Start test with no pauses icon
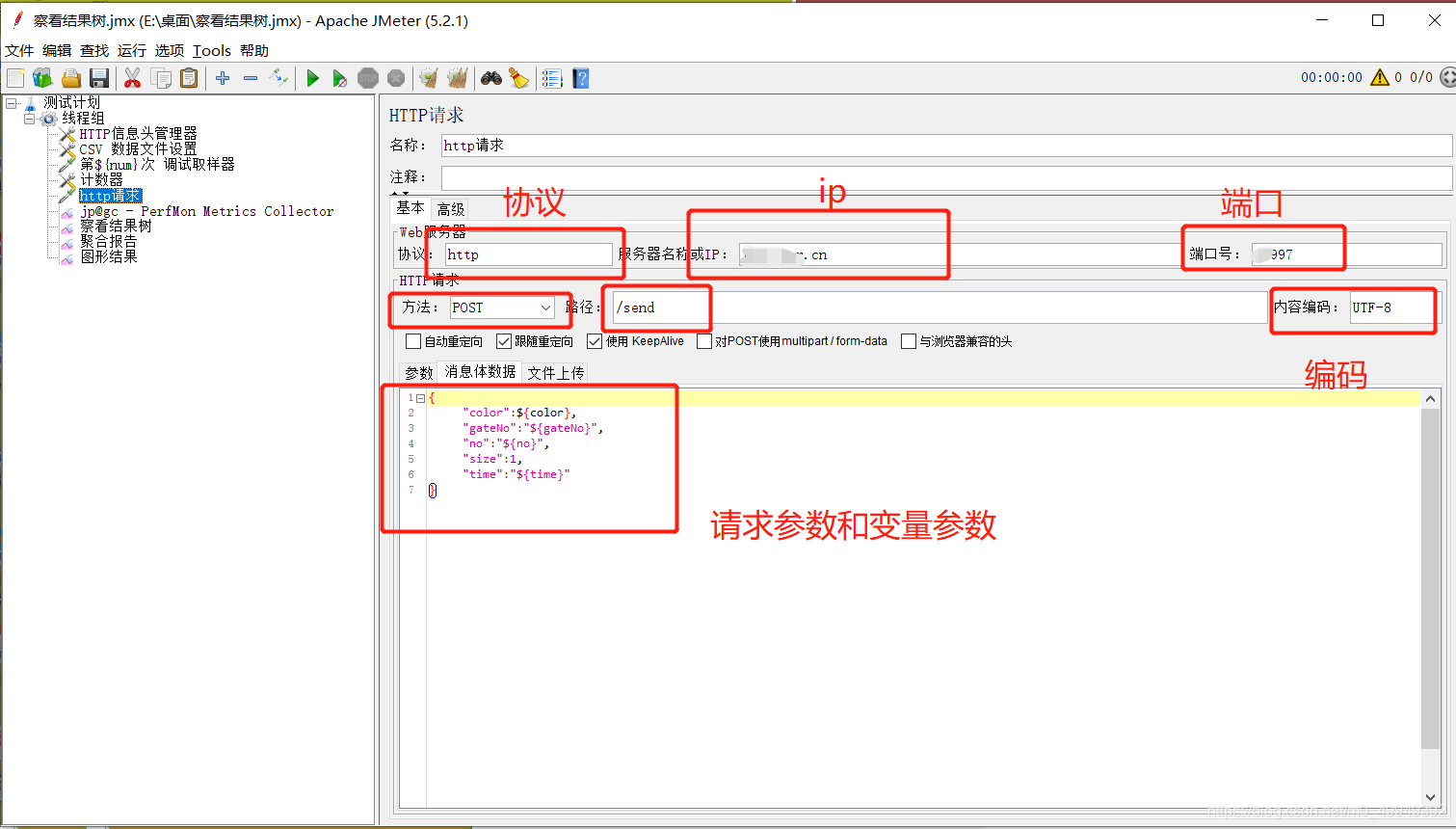 pyautogui.click(x=339, y=78)
